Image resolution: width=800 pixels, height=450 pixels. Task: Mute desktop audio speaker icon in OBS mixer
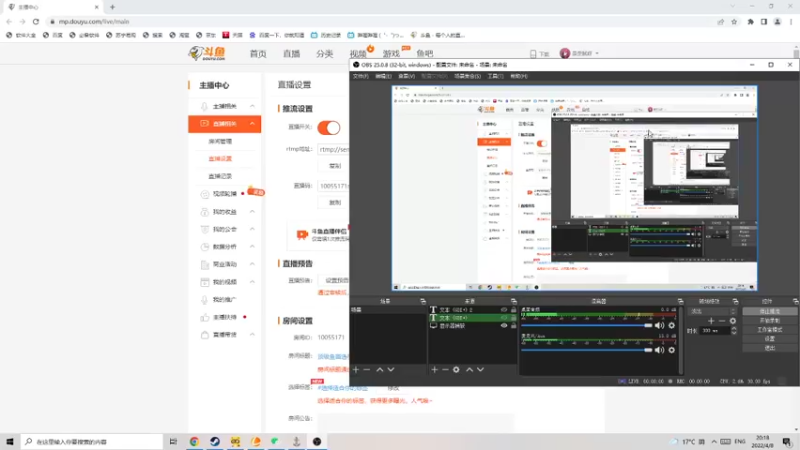point(660,326)
